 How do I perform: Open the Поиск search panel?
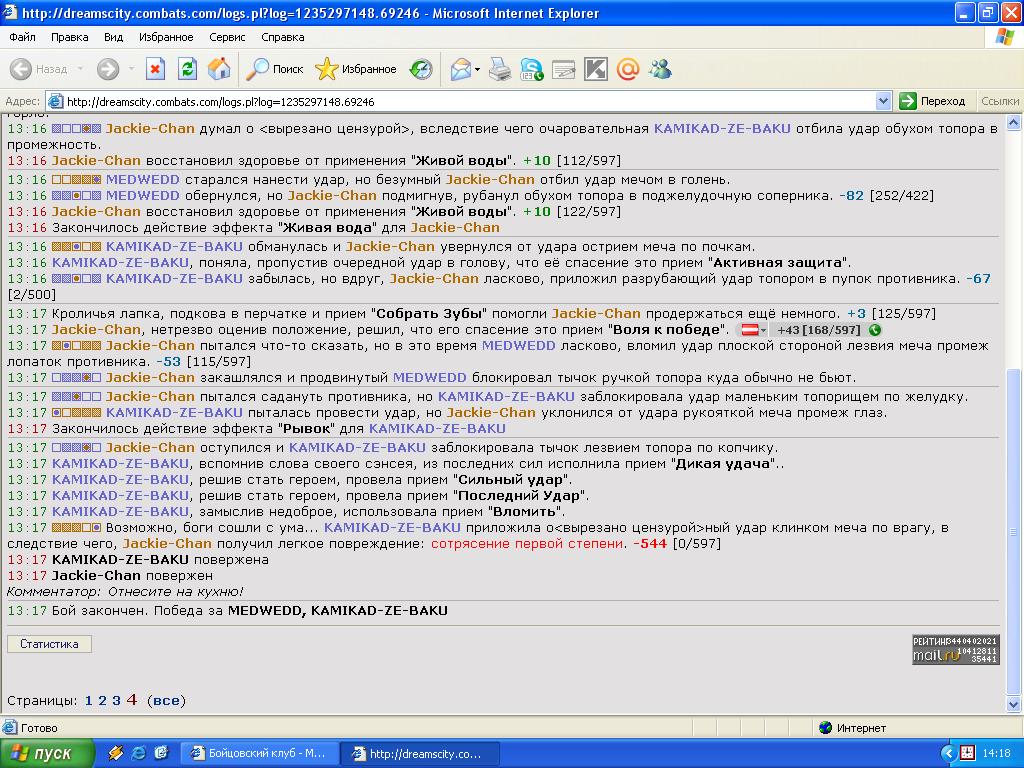click(274, 69)
